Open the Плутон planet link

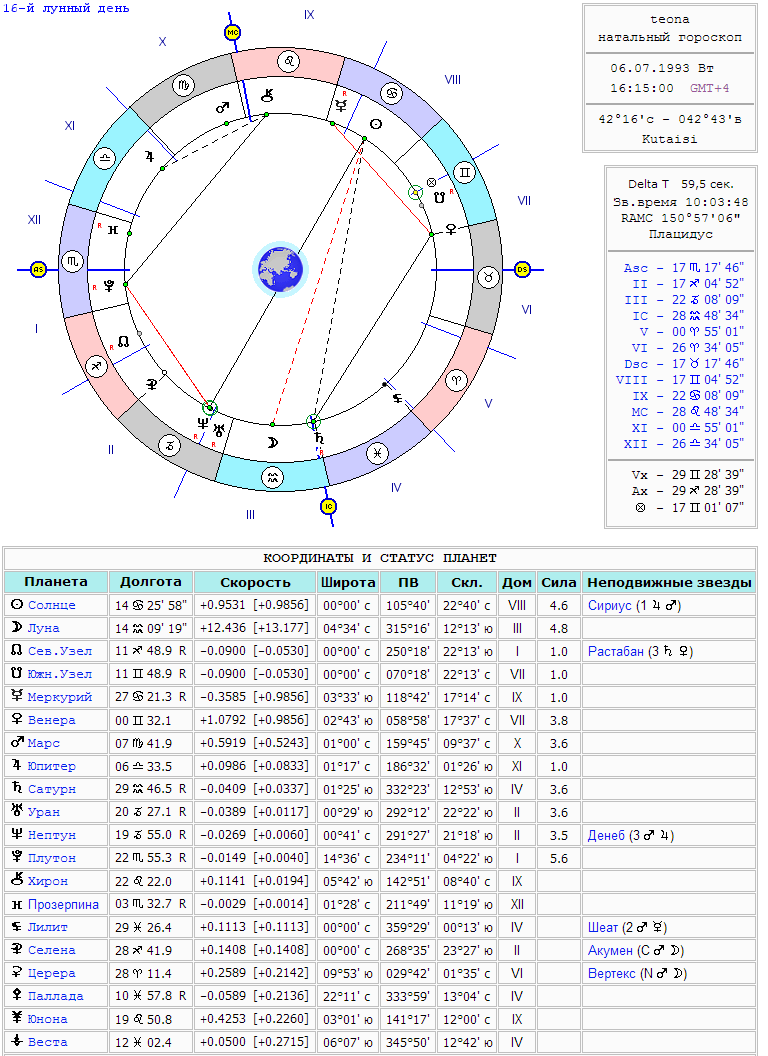(x=51, y=858)
